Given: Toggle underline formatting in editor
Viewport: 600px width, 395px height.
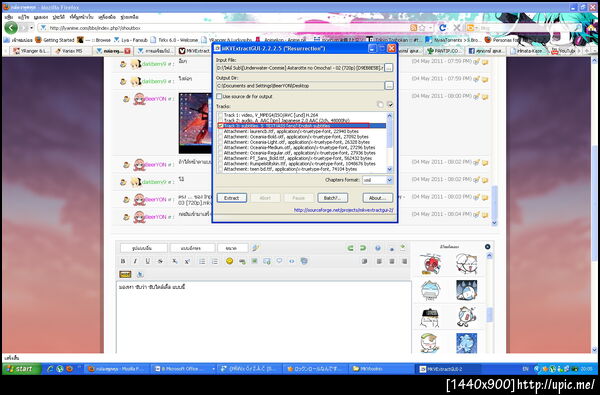Looking at the screenshot, I should pos(147,261).
